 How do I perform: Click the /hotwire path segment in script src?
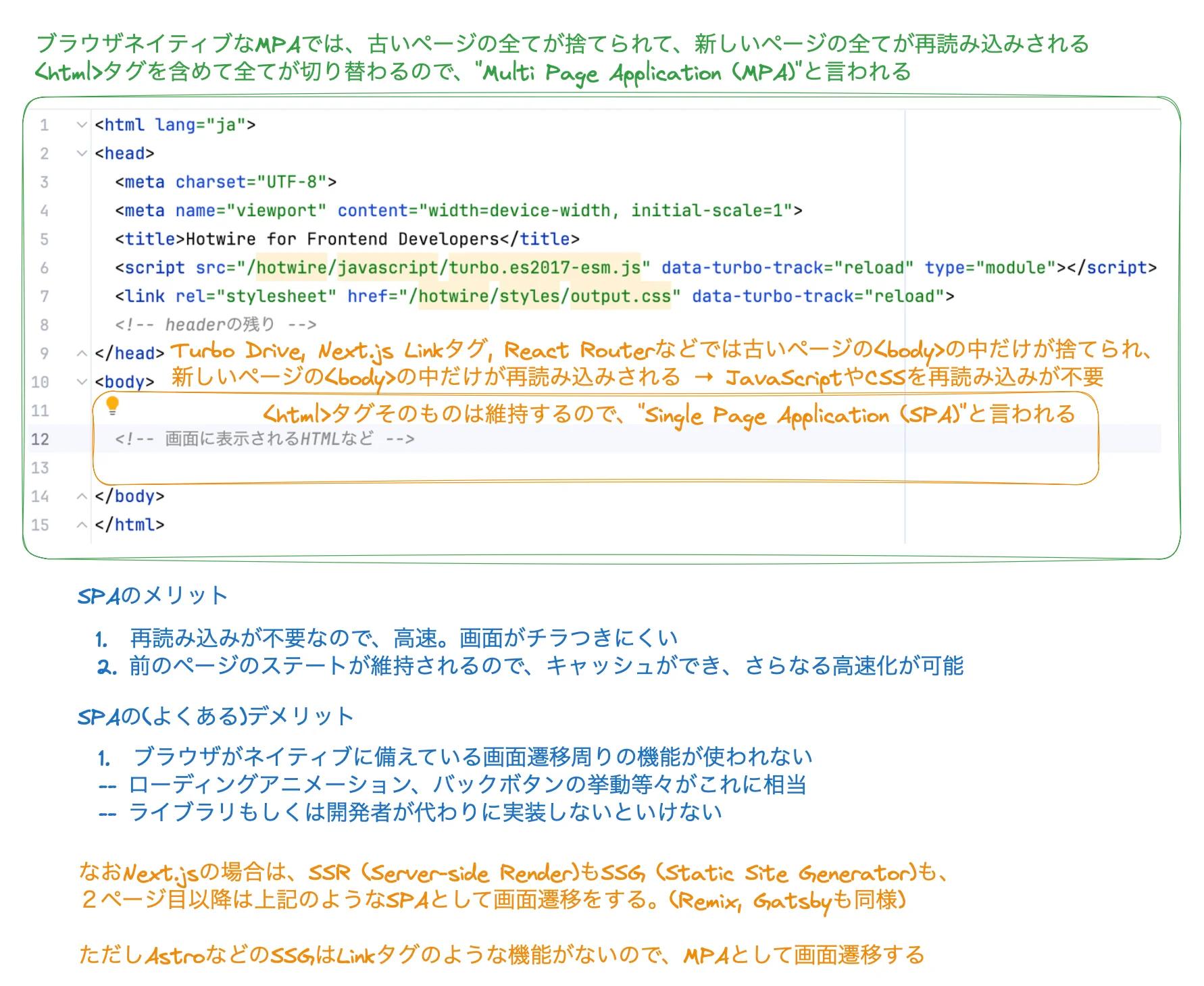tap(286, 268)
